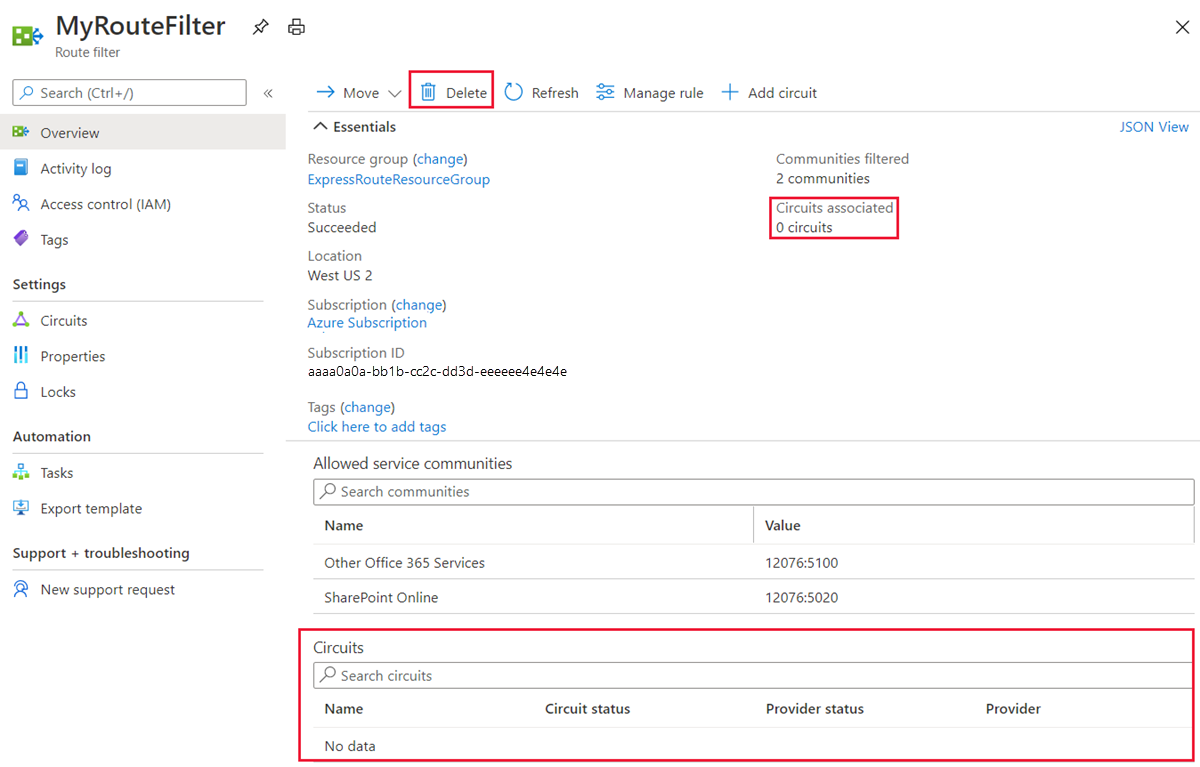Open Manage rule from the toolbar
The image size is (1200, 767).
click(x=650, y=92)
